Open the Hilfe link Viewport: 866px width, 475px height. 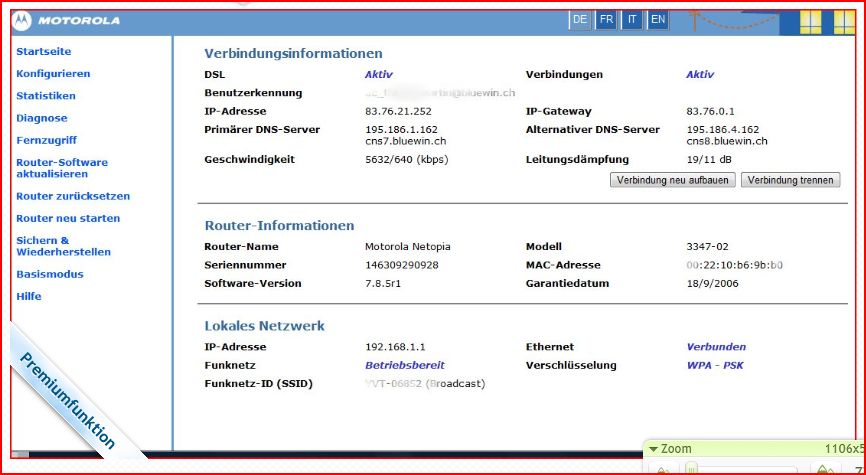pyautogui.click(x=29, y=296)
